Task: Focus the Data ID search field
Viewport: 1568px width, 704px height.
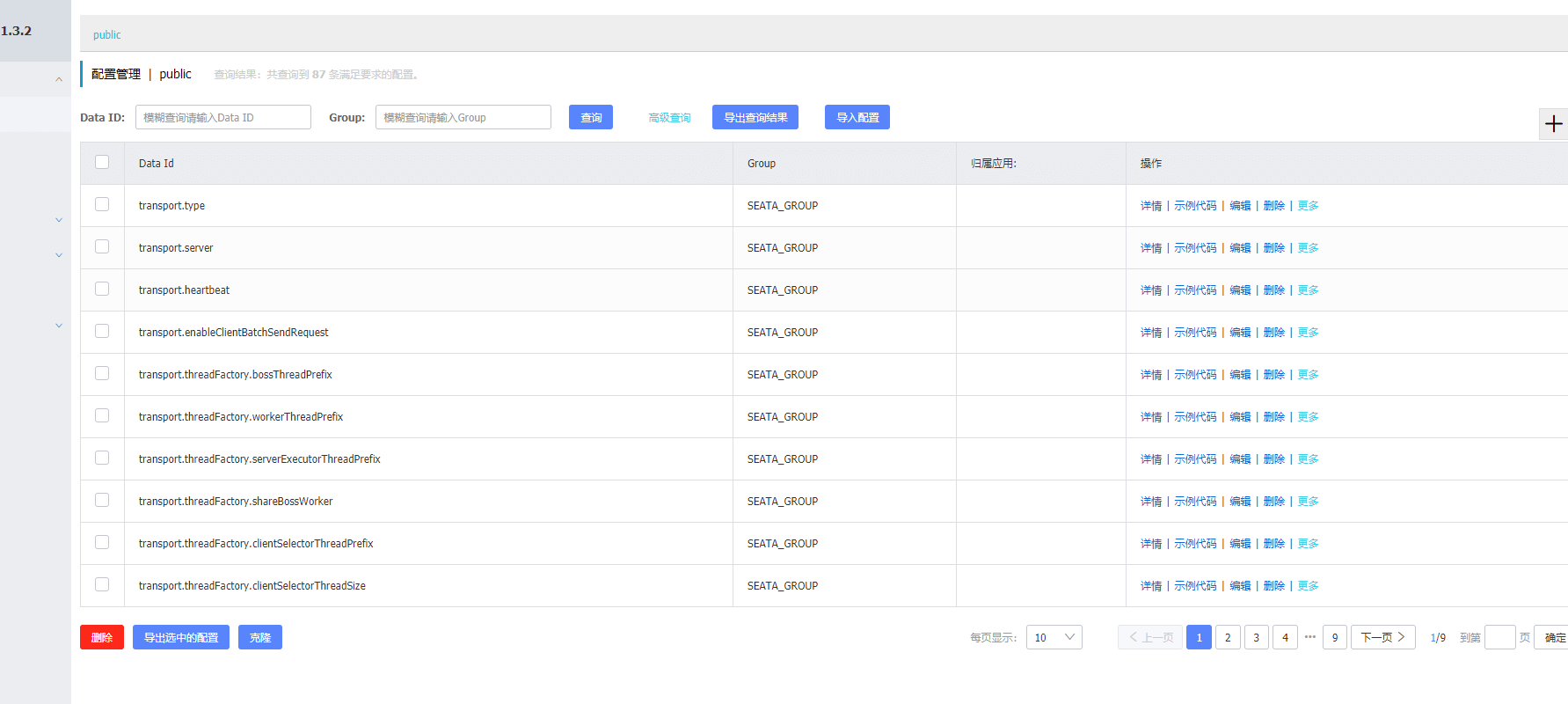Action: (223, 117)
